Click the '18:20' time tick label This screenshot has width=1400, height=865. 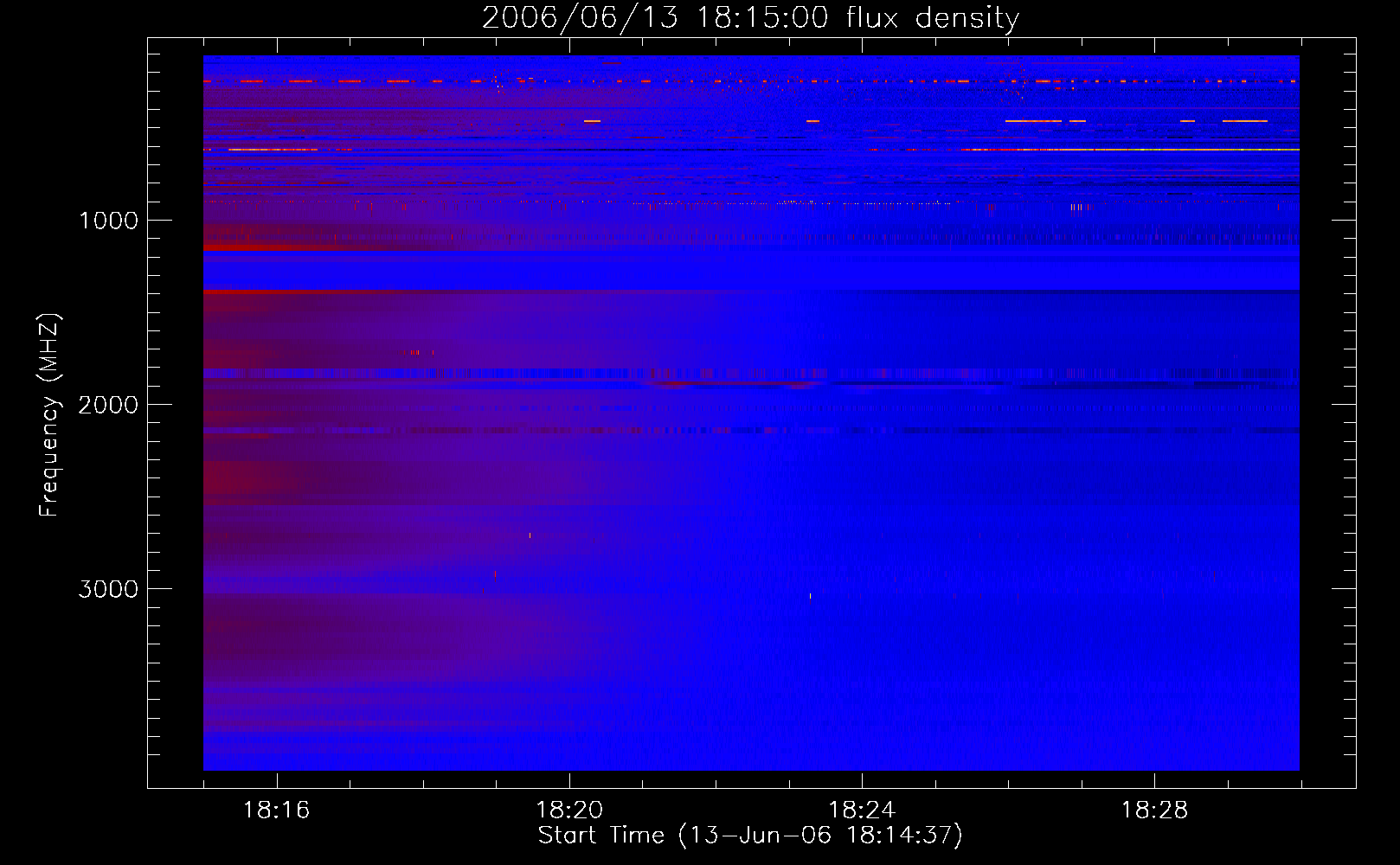(569, 811)
